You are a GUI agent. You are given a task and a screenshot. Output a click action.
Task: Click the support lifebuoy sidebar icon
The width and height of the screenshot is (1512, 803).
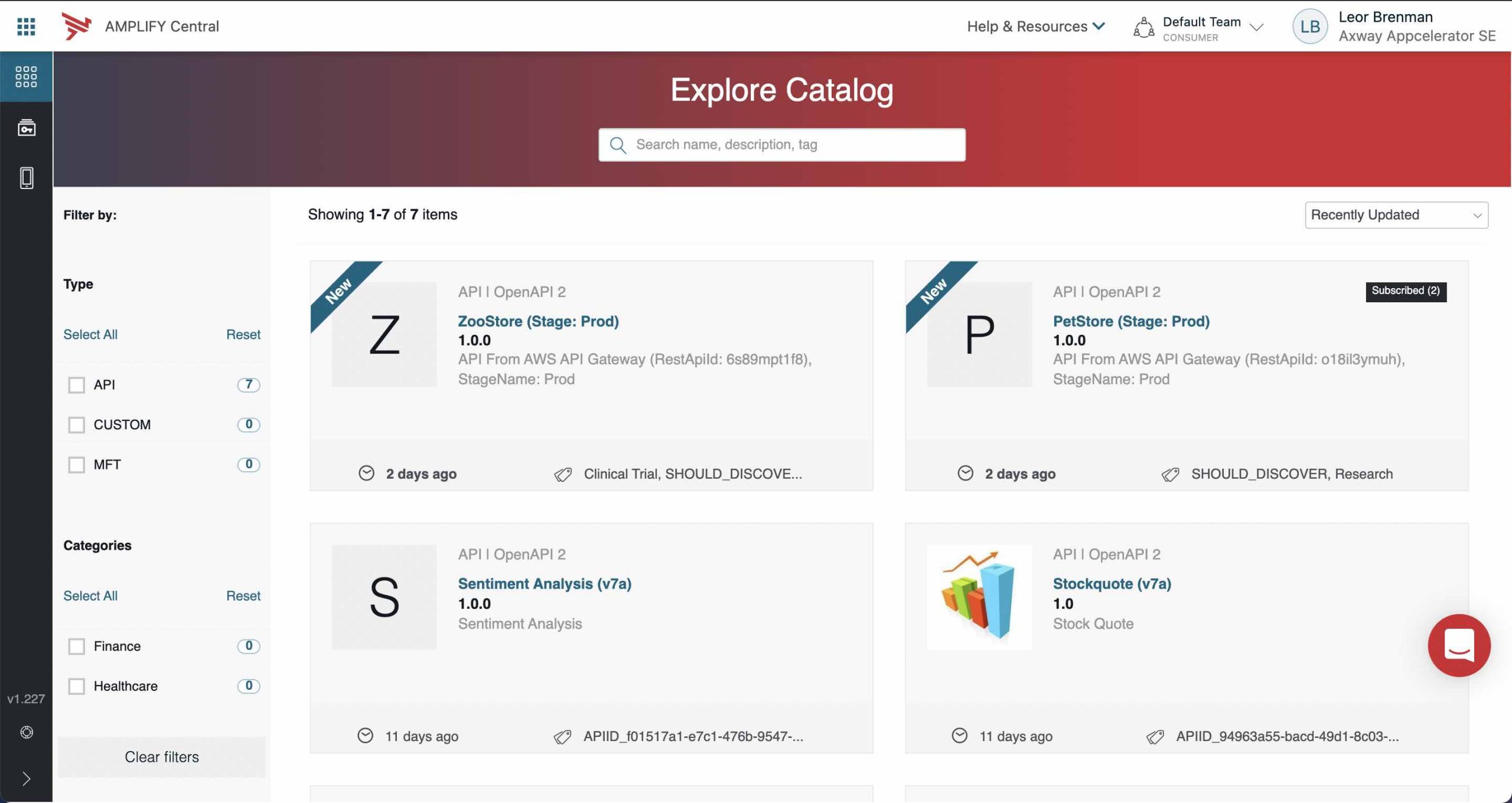(x=26, y=732)
